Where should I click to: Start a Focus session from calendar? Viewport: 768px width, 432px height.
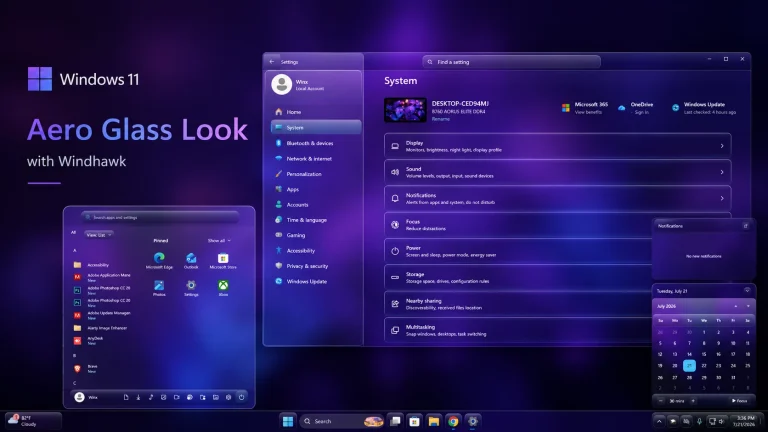pyautogui.click(x=740, y=401)
